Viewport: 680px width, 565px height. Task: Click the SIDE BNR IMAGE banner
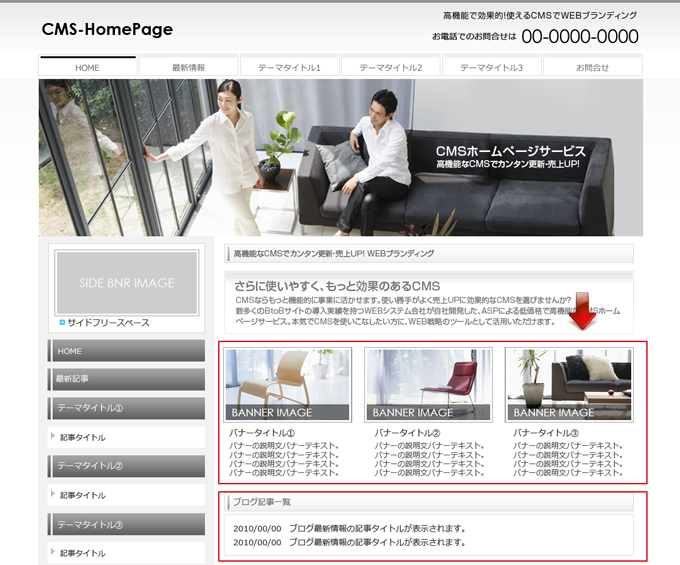point(126,283)
